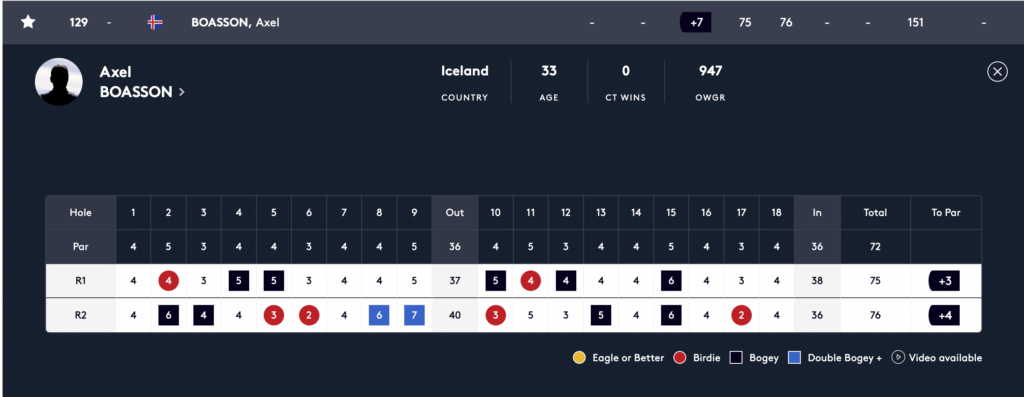Click the OWGR ranking value 947

pos(711,71)
